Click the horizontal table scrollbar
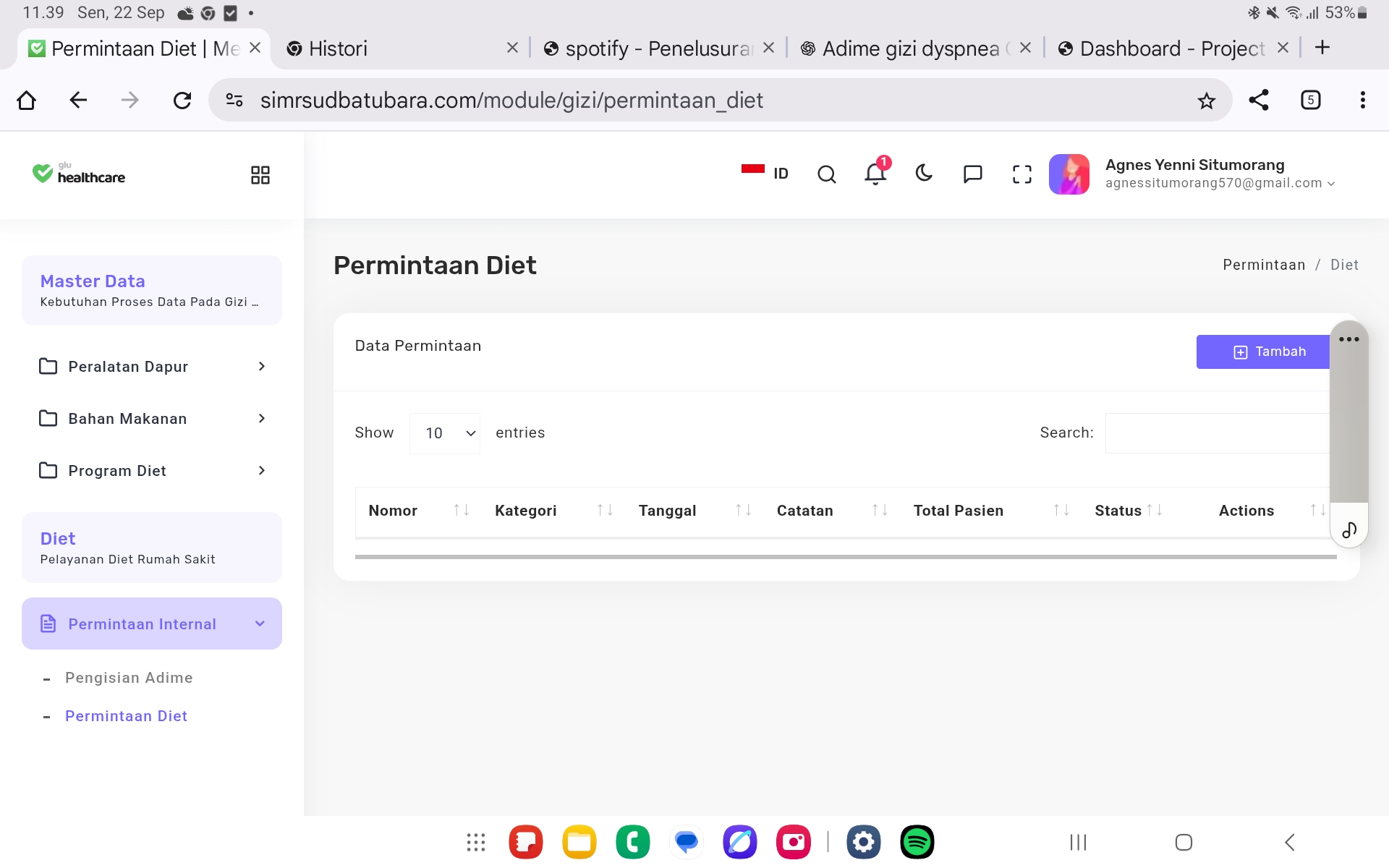Image resolution: width=1389 pixels, height=868 pixels. point(846,557)
